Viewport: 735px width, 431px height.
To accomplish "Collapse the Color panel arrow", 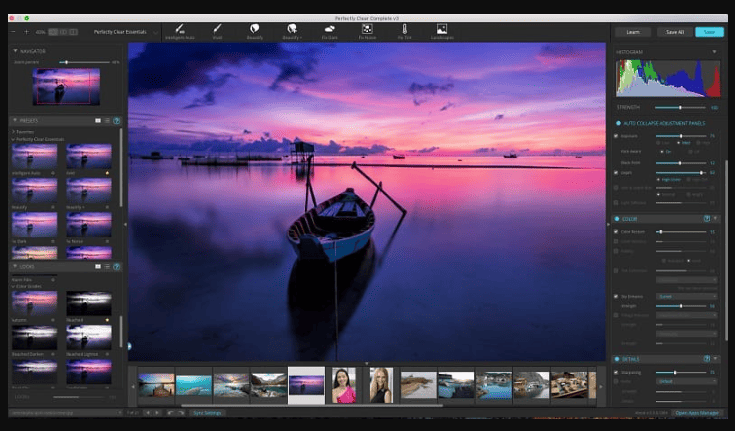I will [x=715, y=219].
